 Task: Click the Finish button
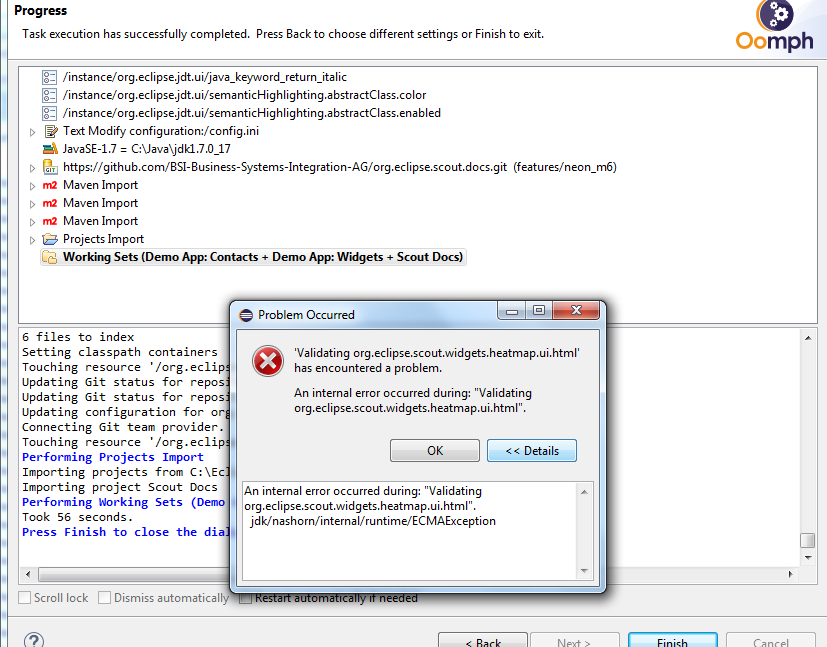672,640
